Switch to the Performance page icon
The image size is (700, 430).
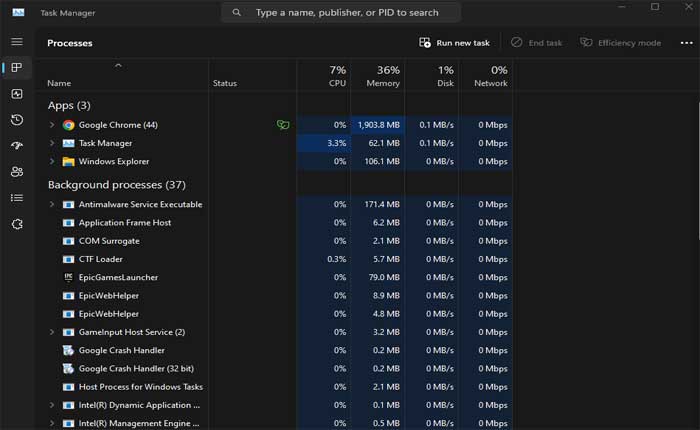(x=16, y=94)
